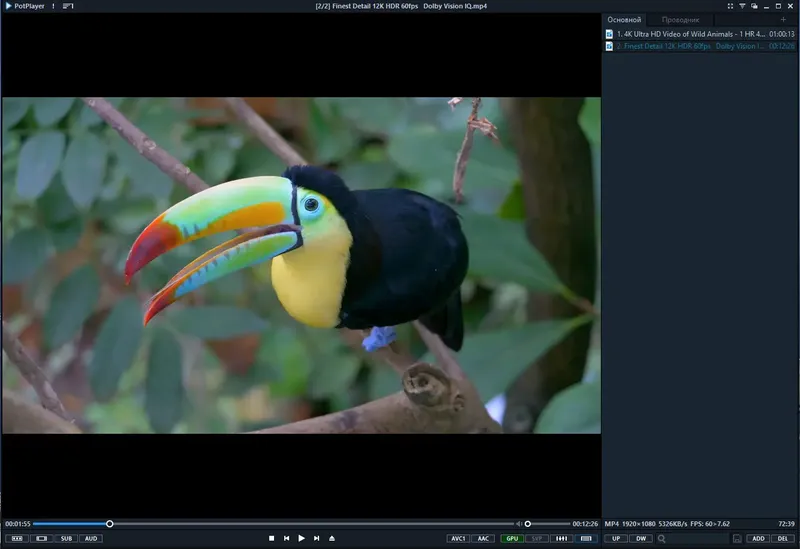Click the eject open file button
800x549 pixels.
click(x=332, y=538)
